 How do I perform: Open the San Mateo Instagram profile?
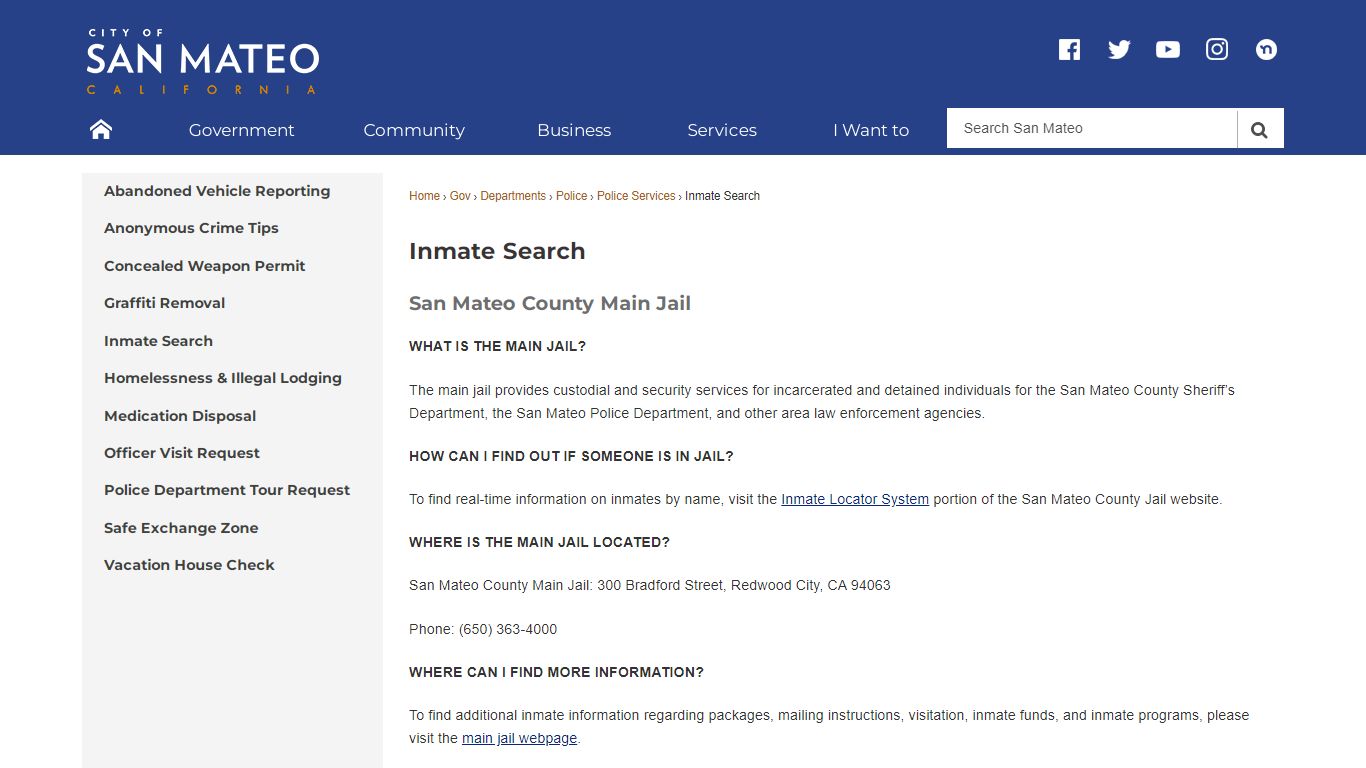1217,49
